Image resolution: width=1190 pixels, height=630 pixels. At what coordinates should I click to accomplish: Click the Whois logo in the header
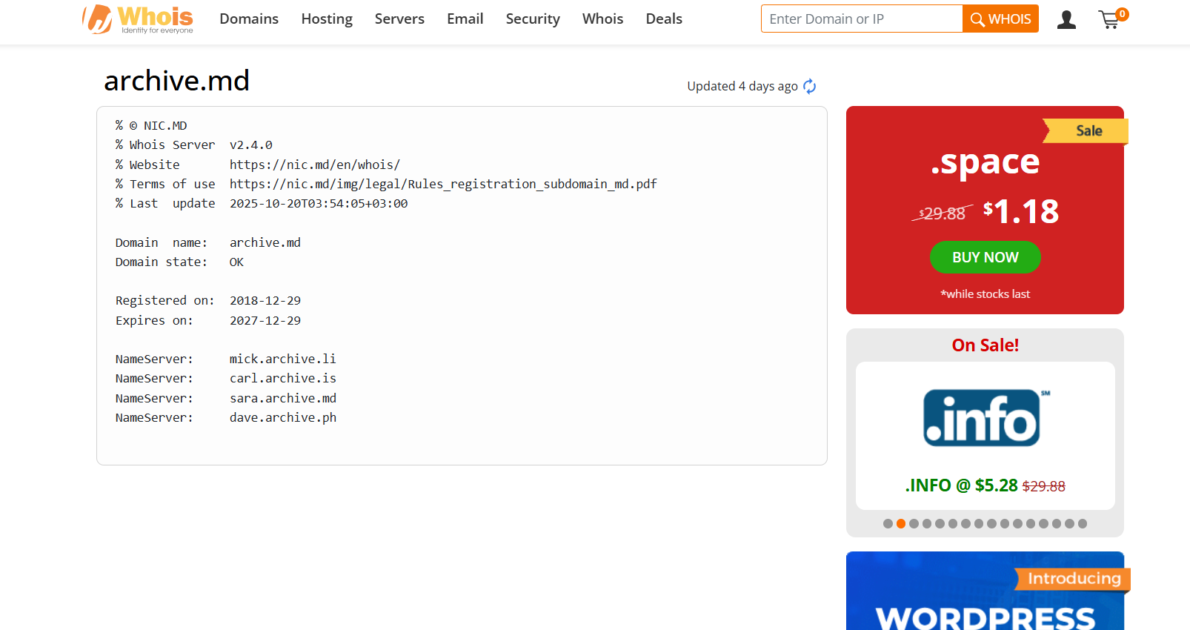pos(137,19)
